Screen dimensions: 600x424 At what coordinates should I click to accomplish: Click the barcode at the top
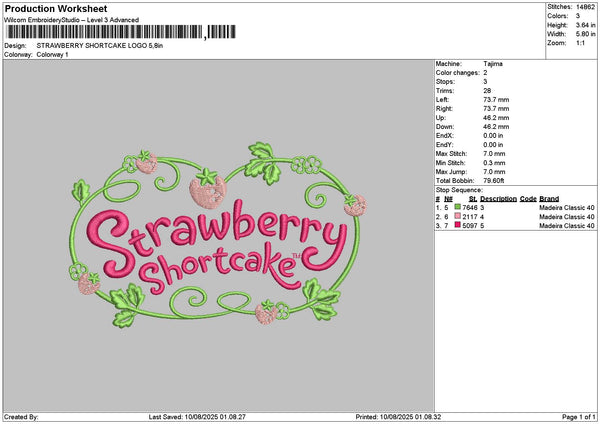[102, 33]
